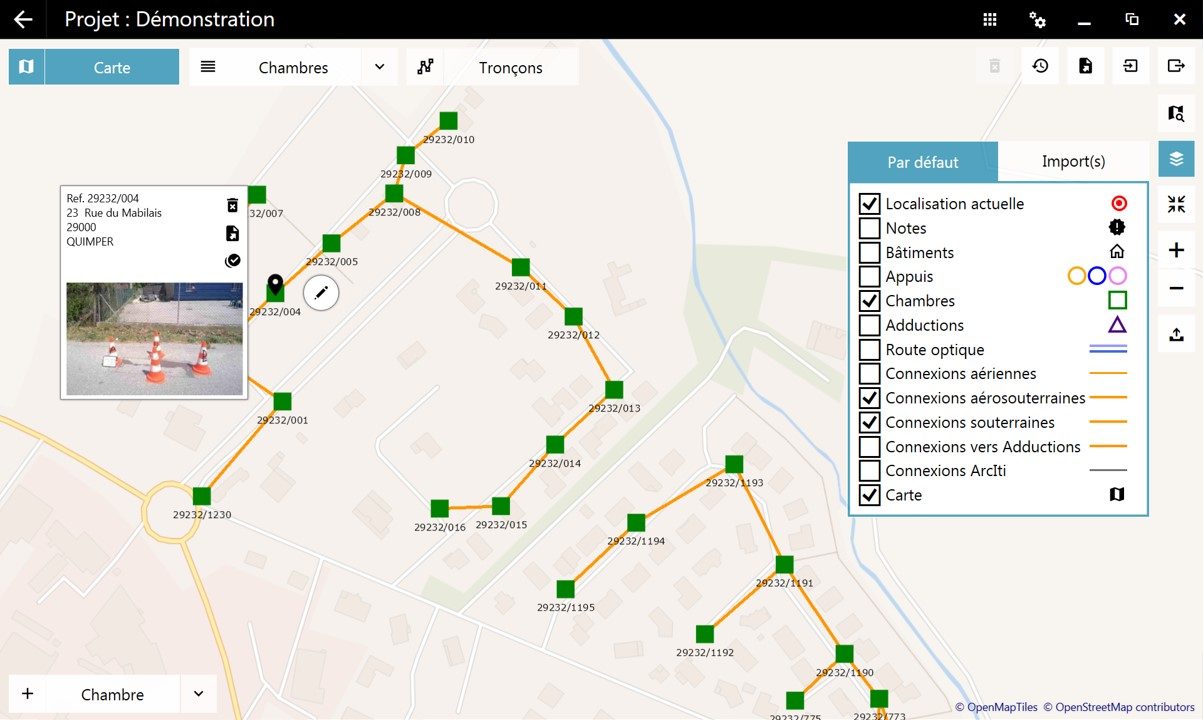
Task: Zoom out with the minus button
Action: (x=1176, y=290)
